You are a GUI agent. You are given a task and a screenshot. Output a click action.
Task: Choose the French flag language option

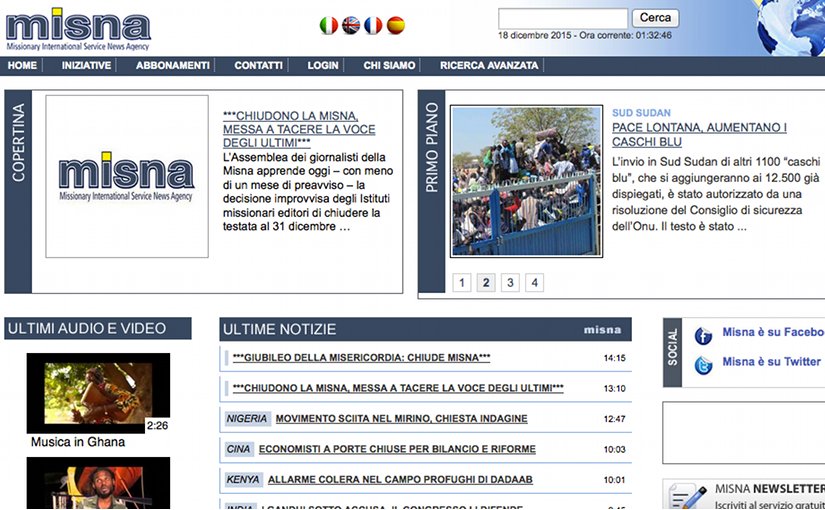pos(373,25)
